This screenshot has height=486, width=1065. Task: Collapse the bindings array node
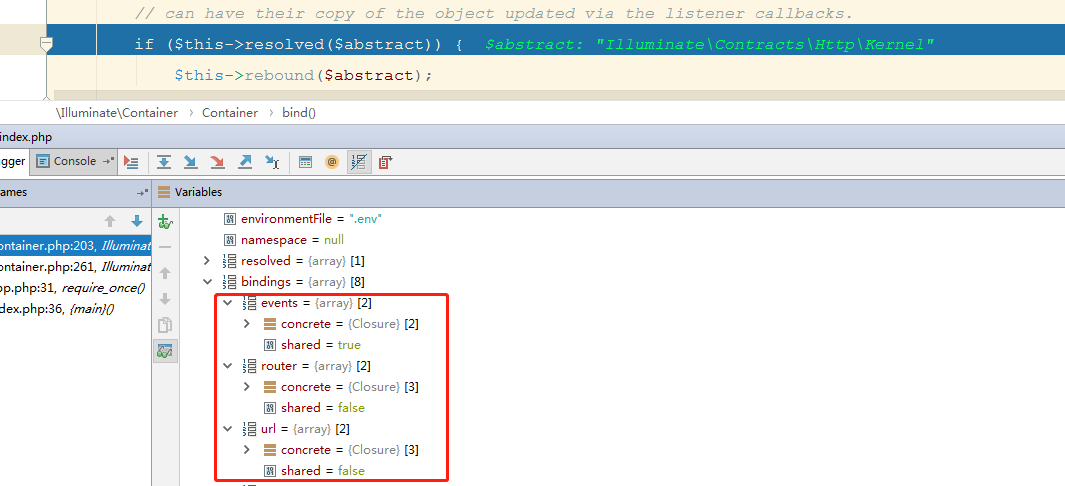tap(207, 282)
